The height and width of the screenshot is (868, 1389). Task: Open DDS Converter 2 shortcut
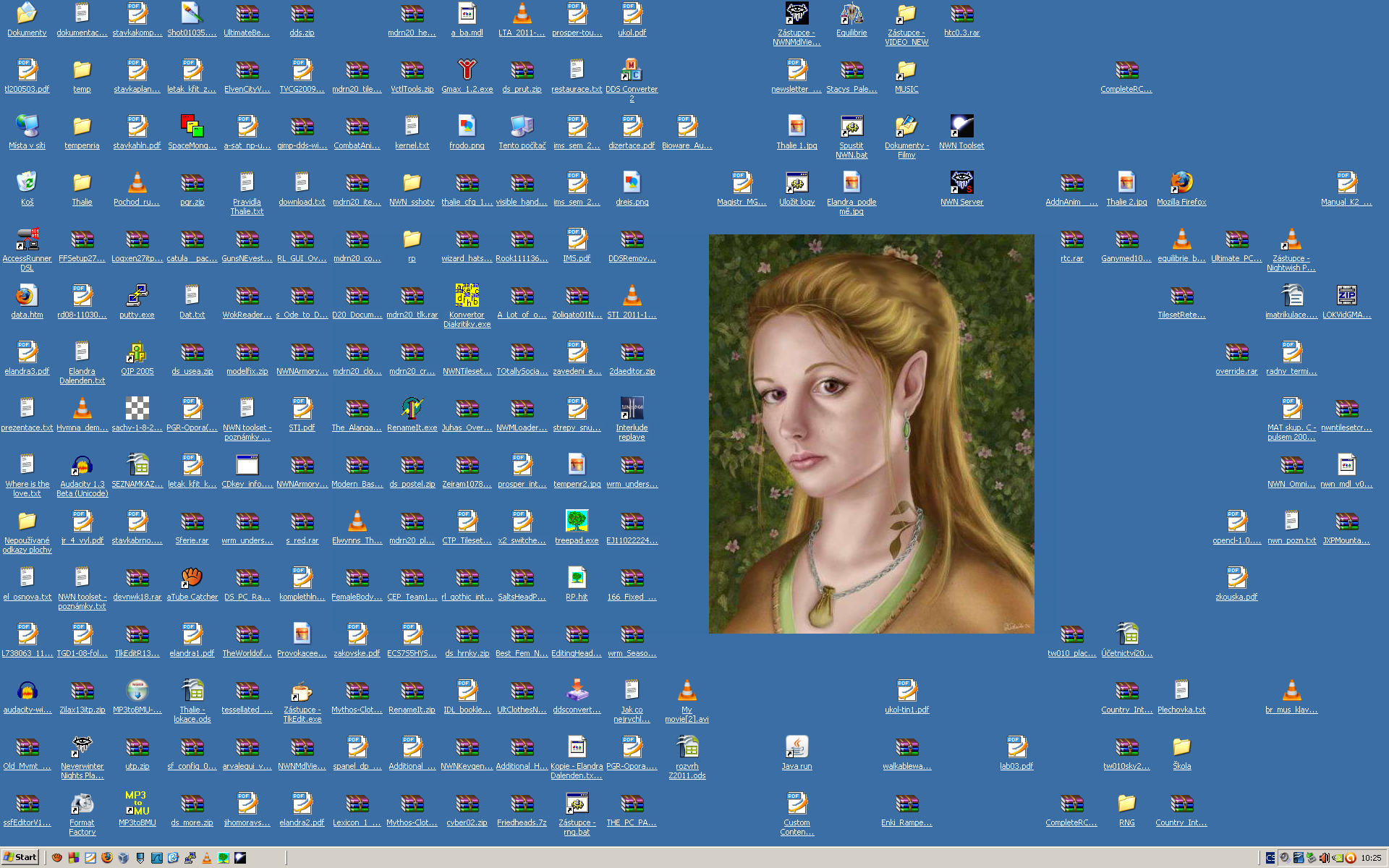click(x=632, y=71)
